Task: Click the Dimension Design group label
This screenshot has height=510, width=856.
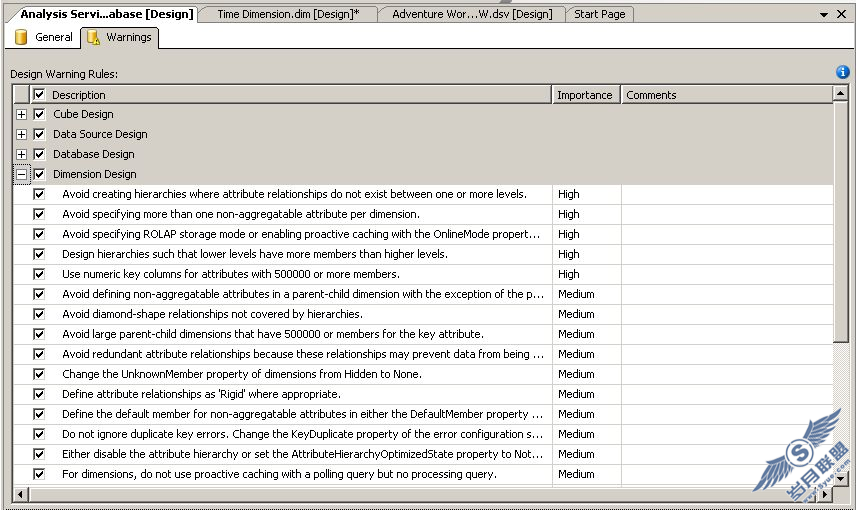Action: click(94, 174)
